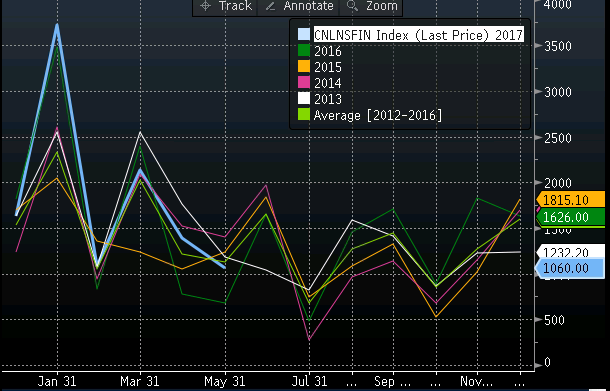
Task: Click the magnifier icon beside Zoom
Action: [352, 6]
